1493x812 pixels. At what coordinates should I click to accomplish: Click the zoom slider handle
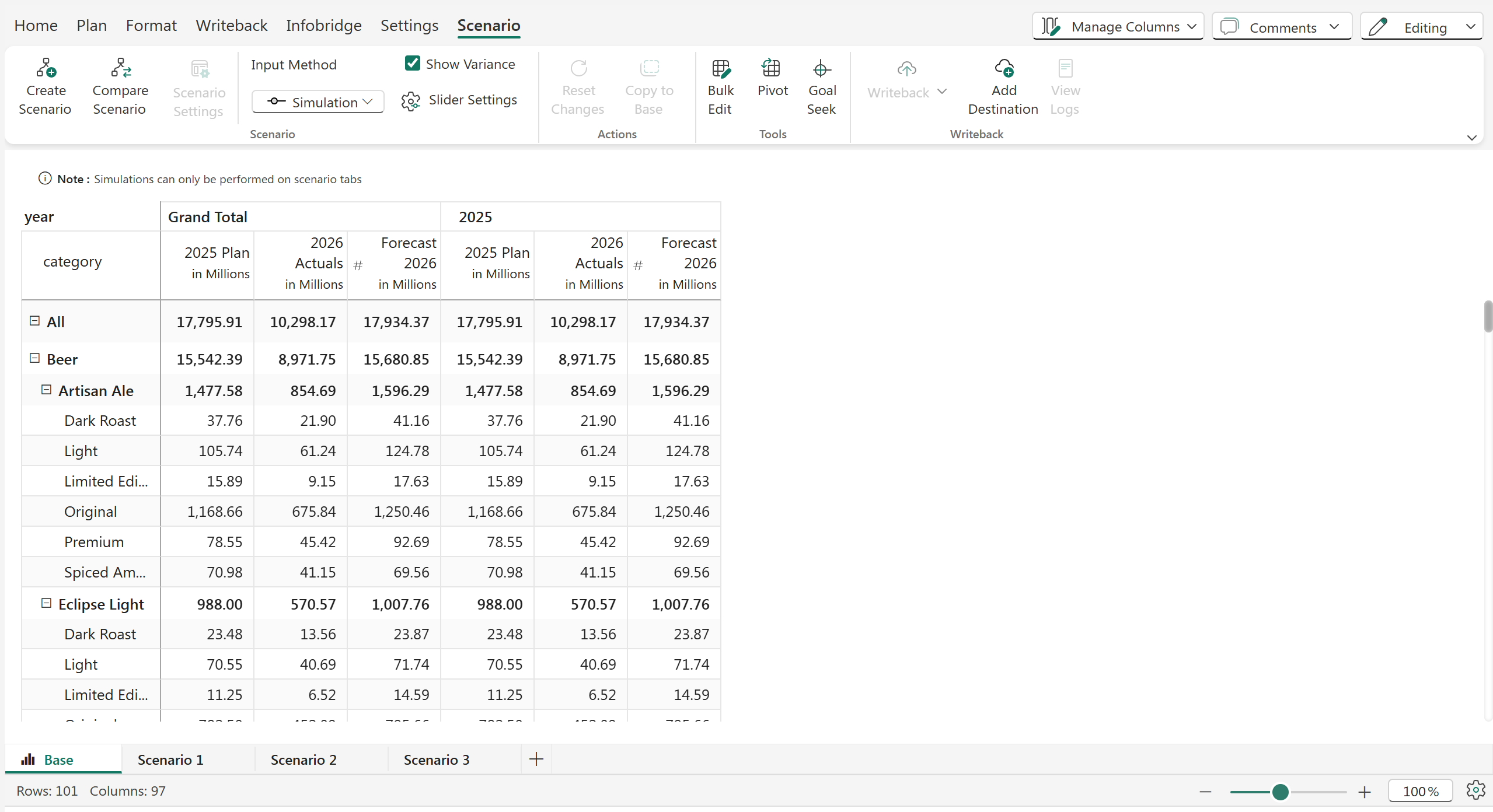1281,792
